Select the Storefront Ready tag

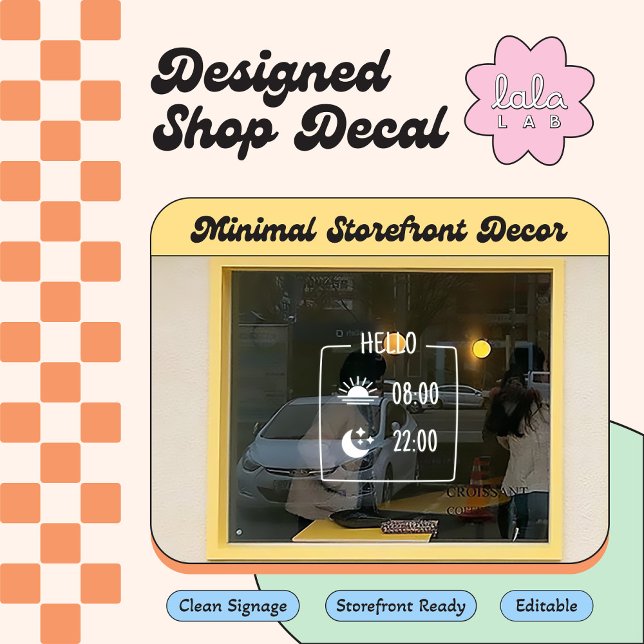pyautogui.click(x=400, y=606)
